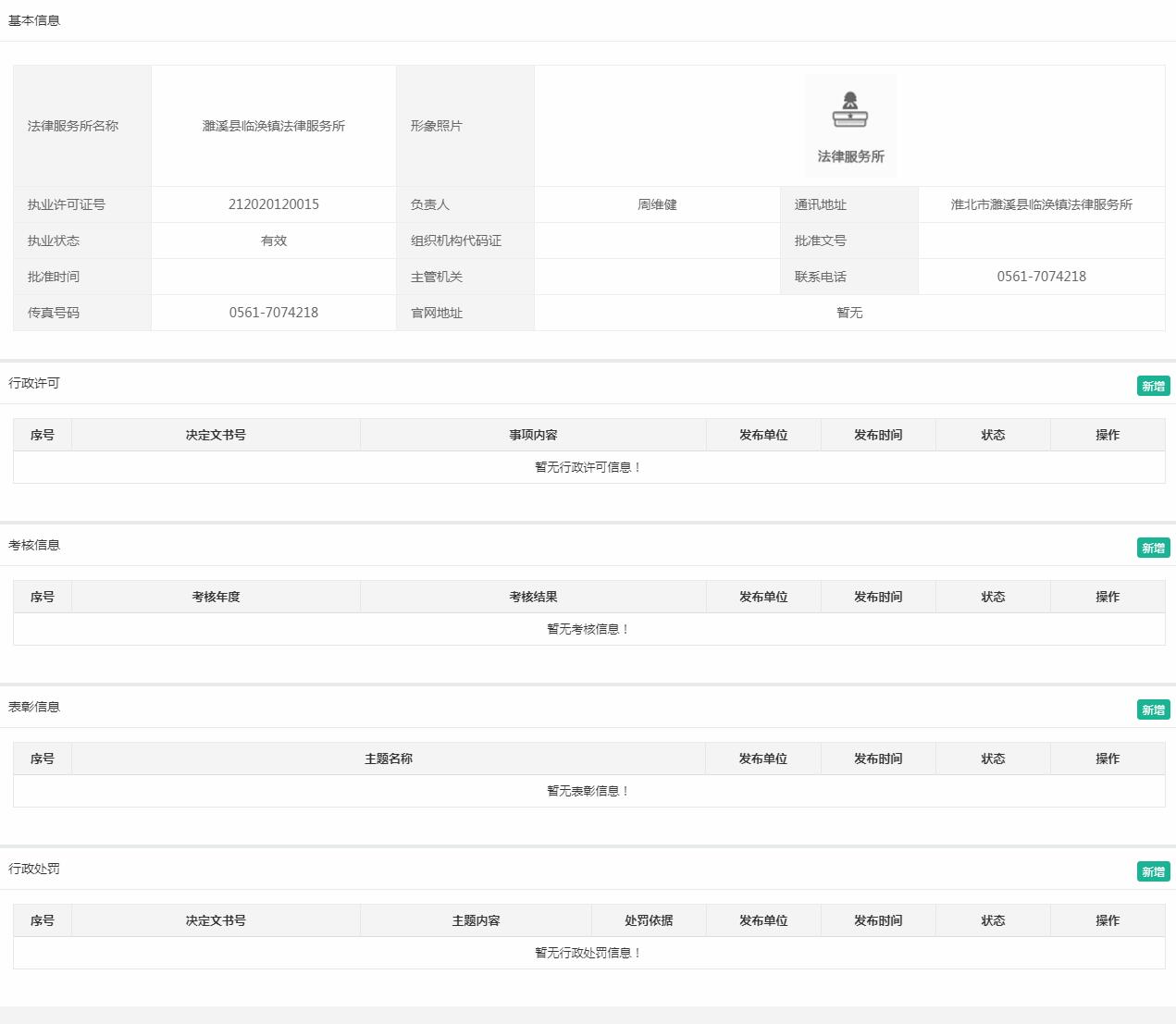Click 传真号码 value 0561-7074218
This screenshot has width=1176, height=1024.
[274, 313]
